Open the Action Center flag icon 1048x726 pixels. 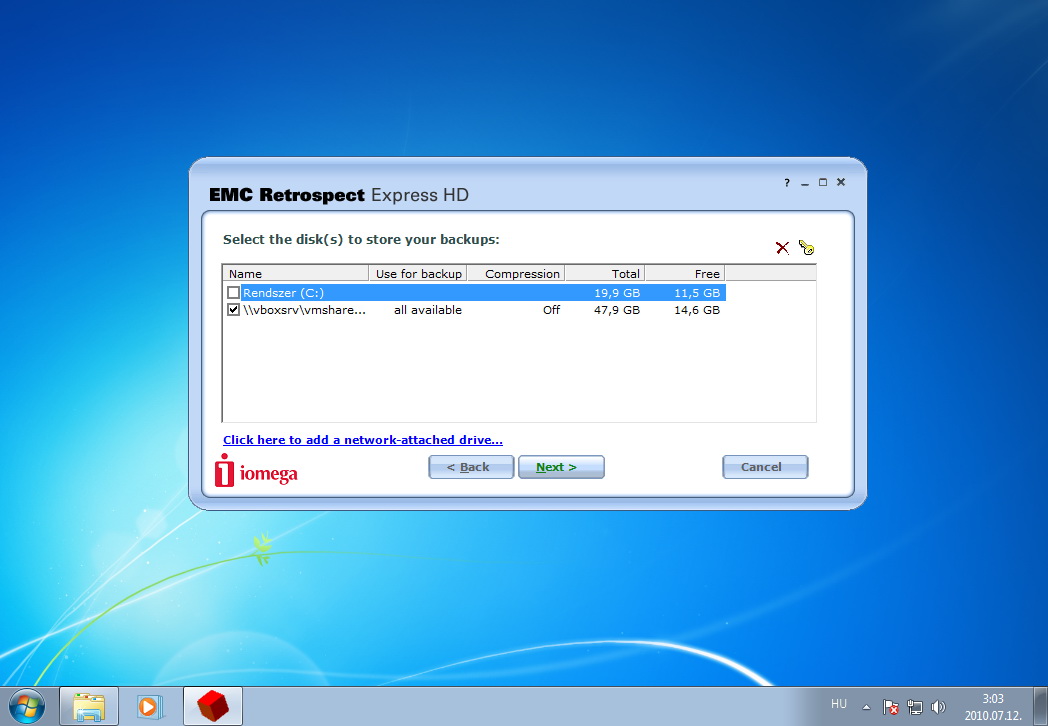tap(891, 707)
